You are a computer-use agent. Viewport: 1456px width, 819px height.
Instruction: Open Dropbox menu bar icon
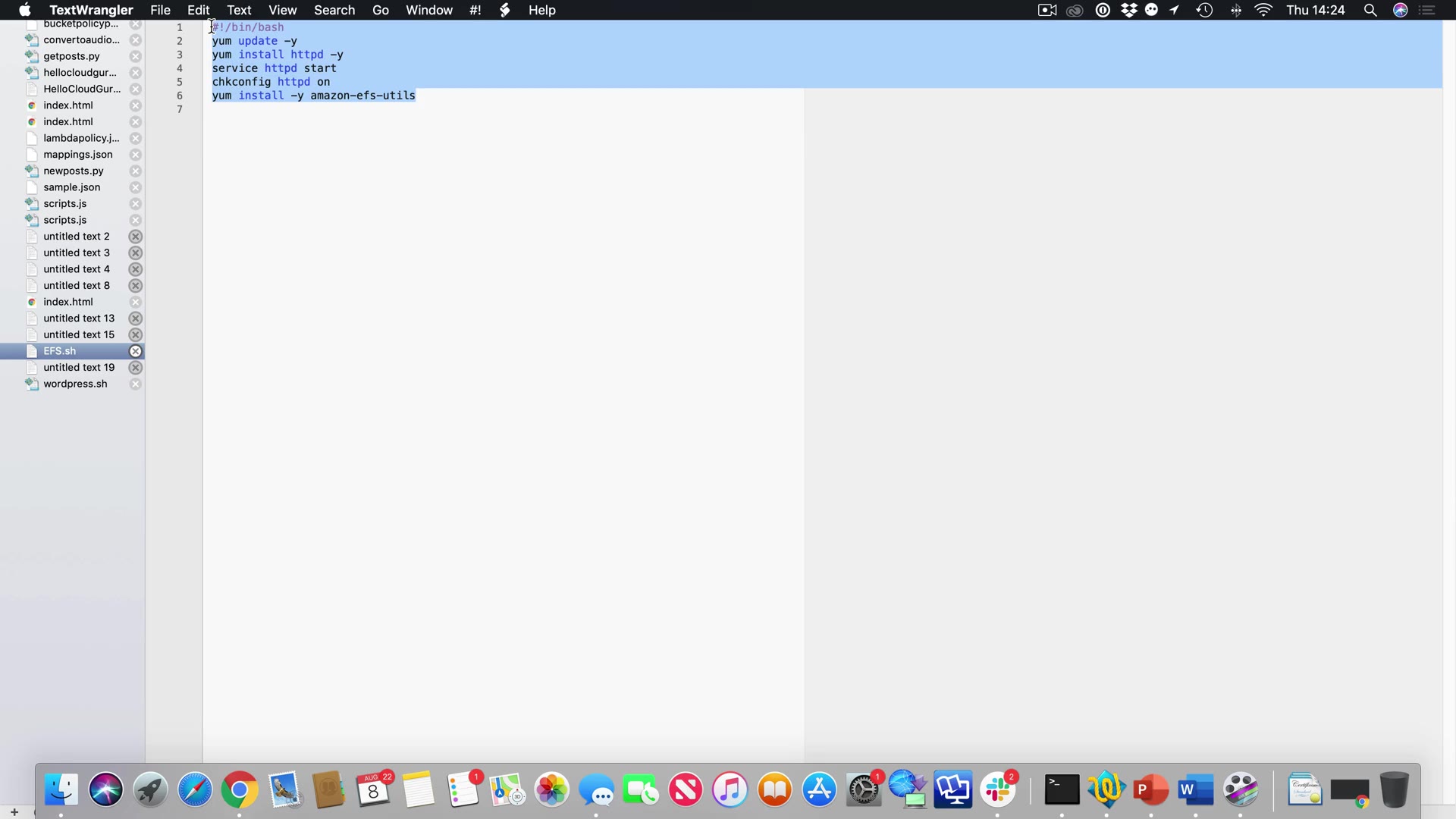point(1129,10)
